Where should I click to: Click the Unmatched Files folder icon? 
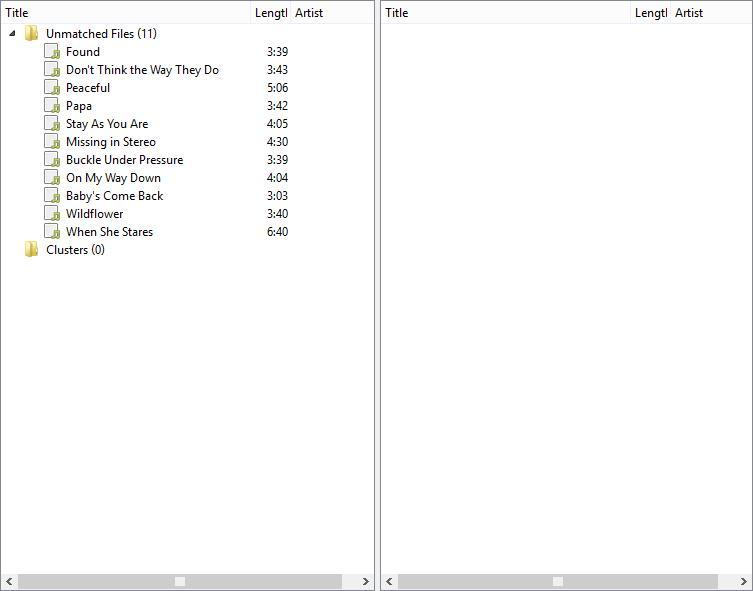[32, 34]
